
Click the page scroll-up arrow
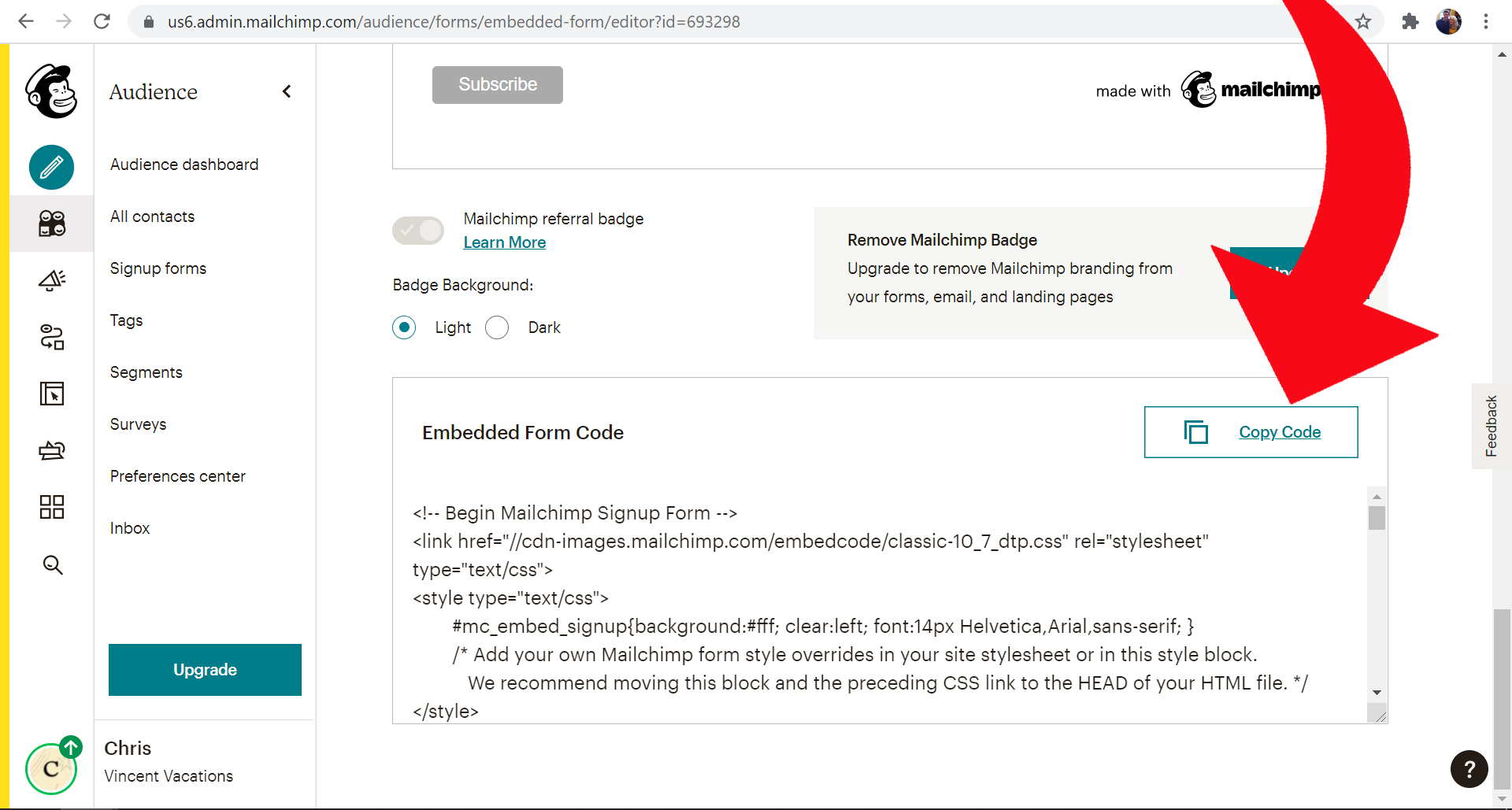tap(1502, 54)
